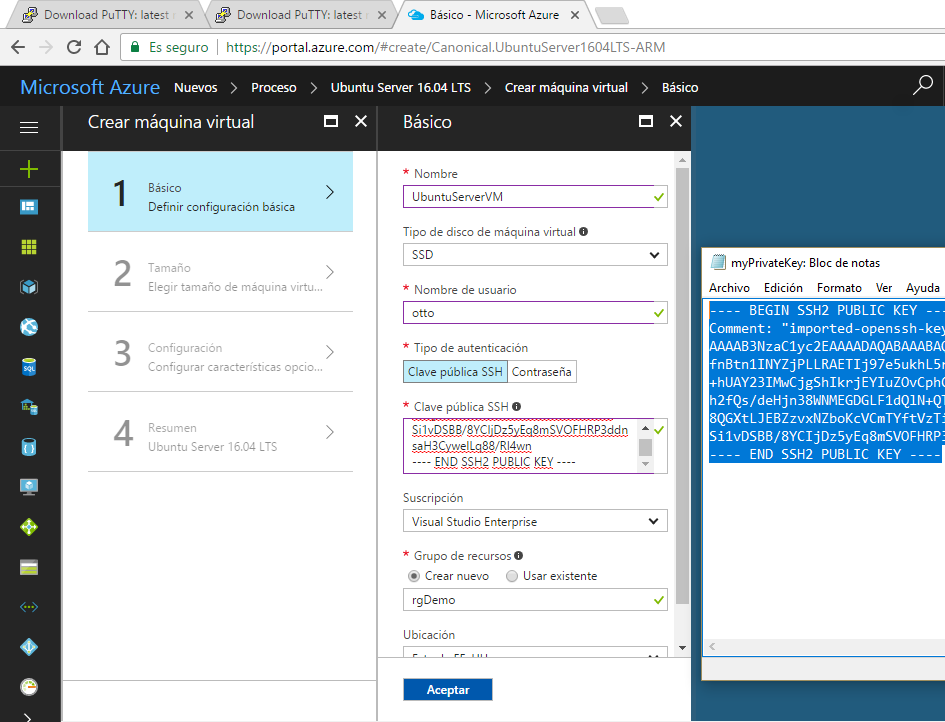Open the SSD disk type dropdown

click(535, 254)
